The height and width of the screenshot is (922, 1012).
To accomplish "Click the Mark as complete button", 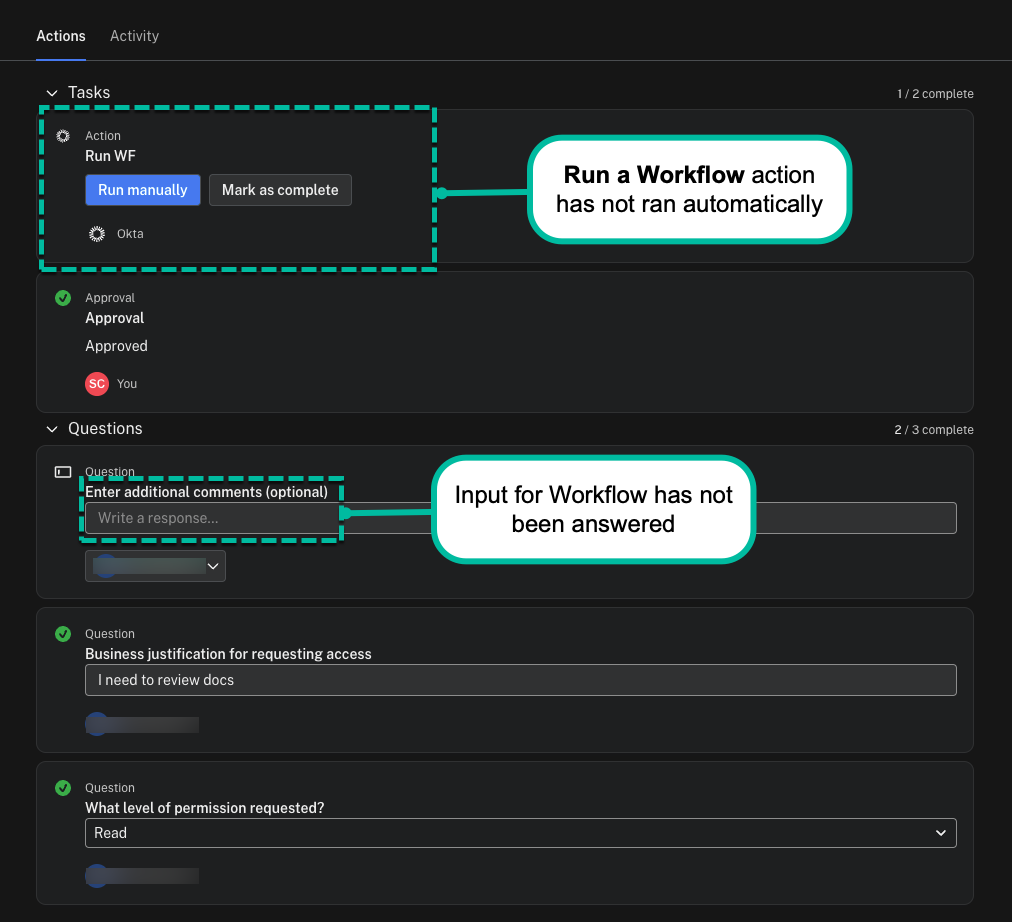I will pos(280,189).
